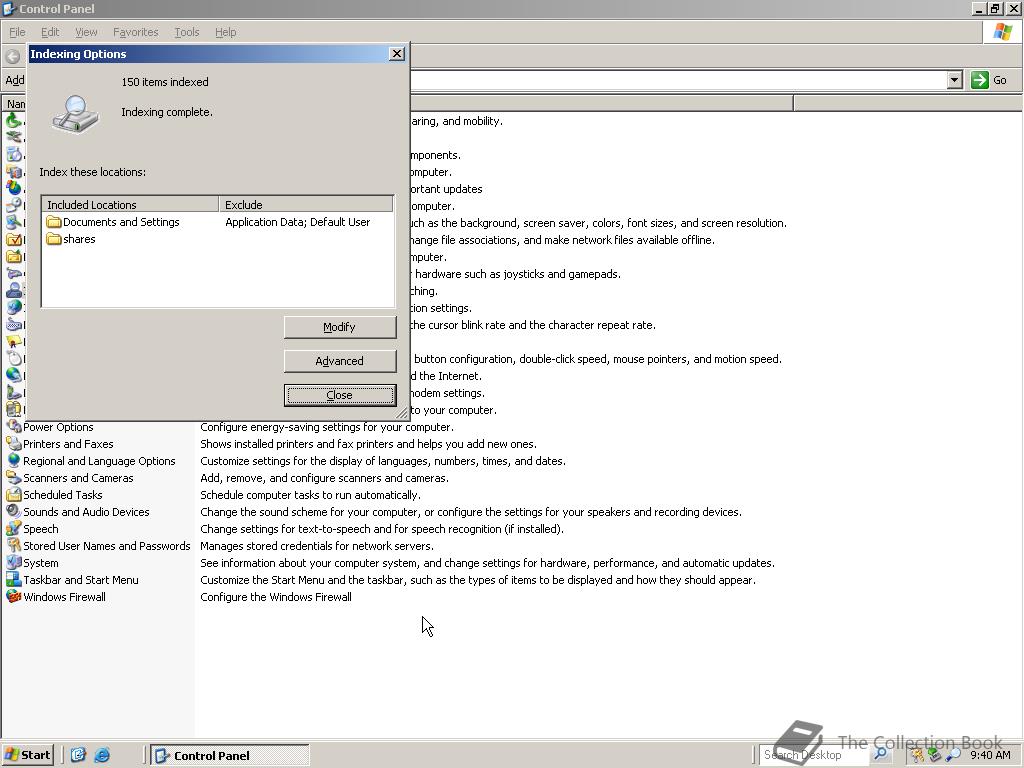Click the green Go arrow icon
This screenshot has height=768, width=1024.
click(980, 80)
